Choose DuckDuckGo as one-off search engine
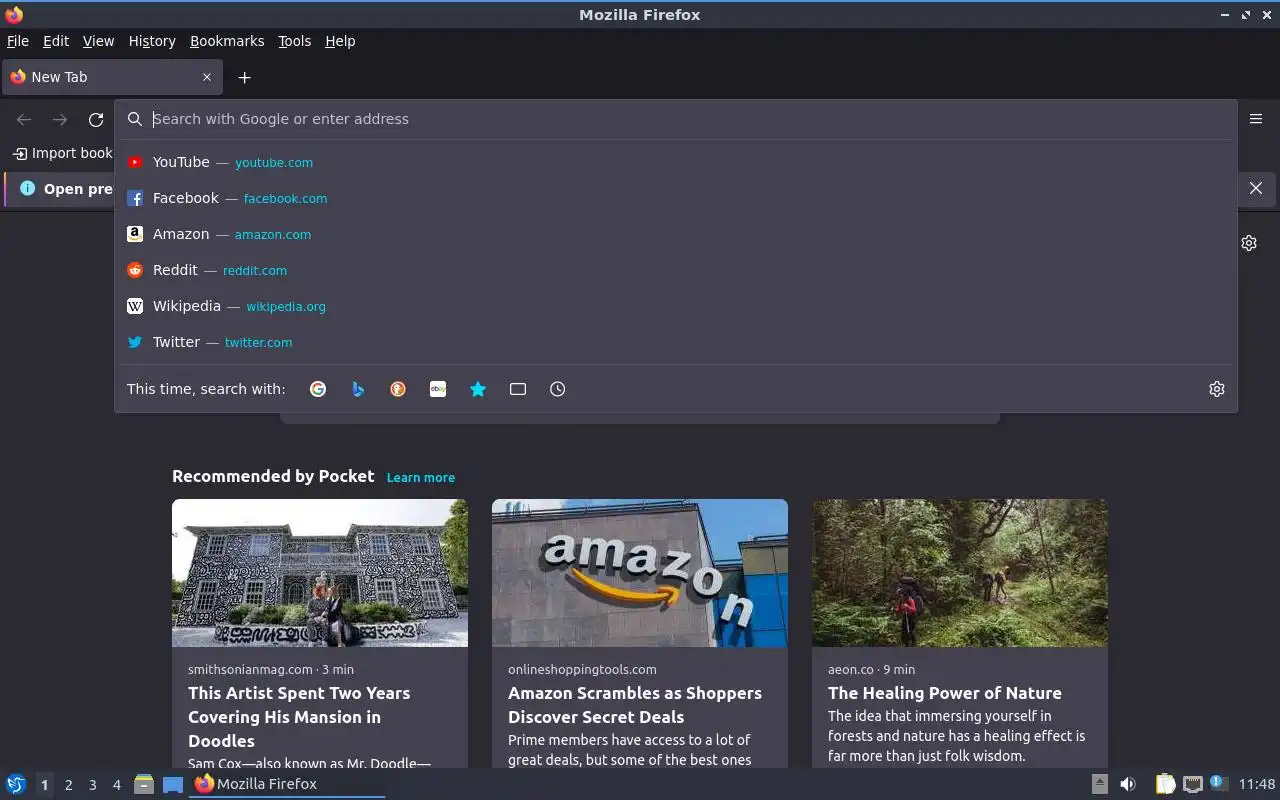The image size is (1280, 800). tap(398, 389)
